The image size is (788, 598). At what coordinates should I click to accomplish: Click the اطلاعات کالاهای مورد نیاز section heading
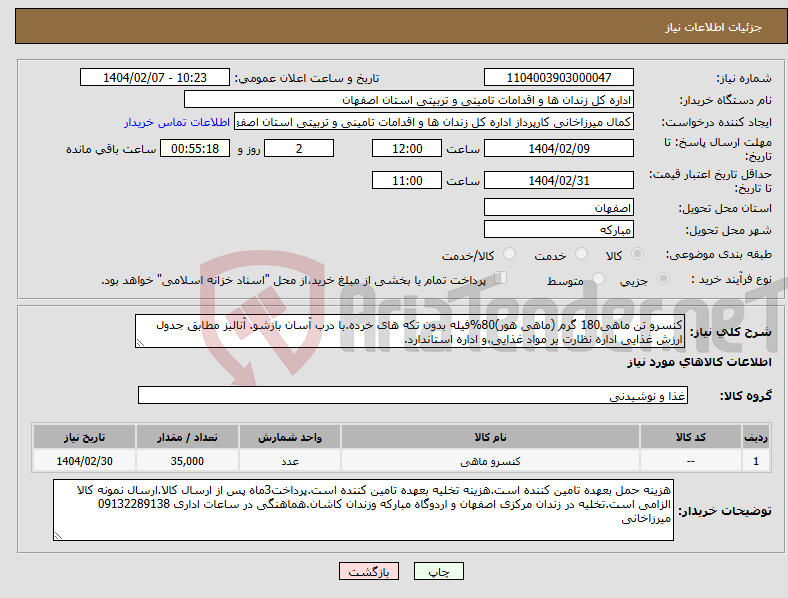pos(699,362)
